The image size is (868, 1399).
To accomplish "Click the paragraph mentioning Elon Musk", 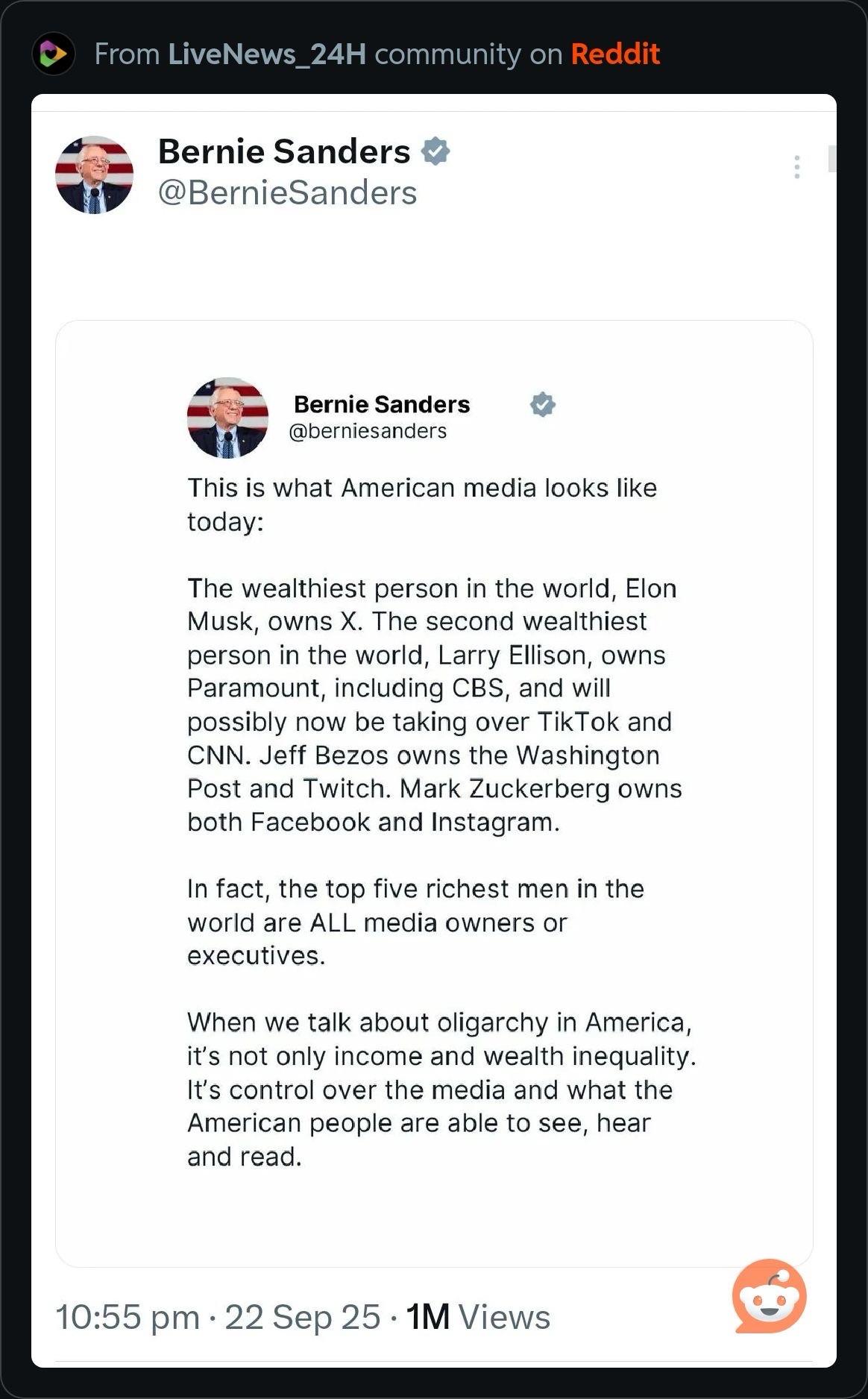I will pos(433,705).
